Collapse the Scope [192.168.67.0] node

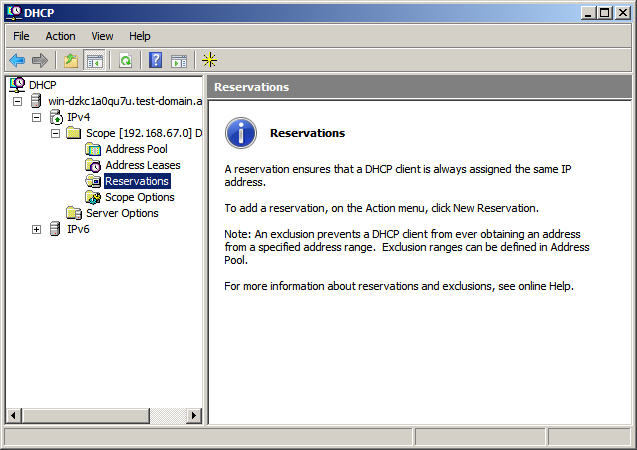56,133
